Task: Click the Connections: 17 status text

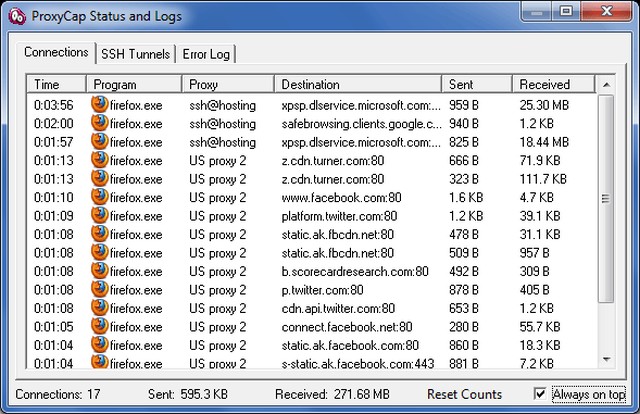Action: point(58,394)
